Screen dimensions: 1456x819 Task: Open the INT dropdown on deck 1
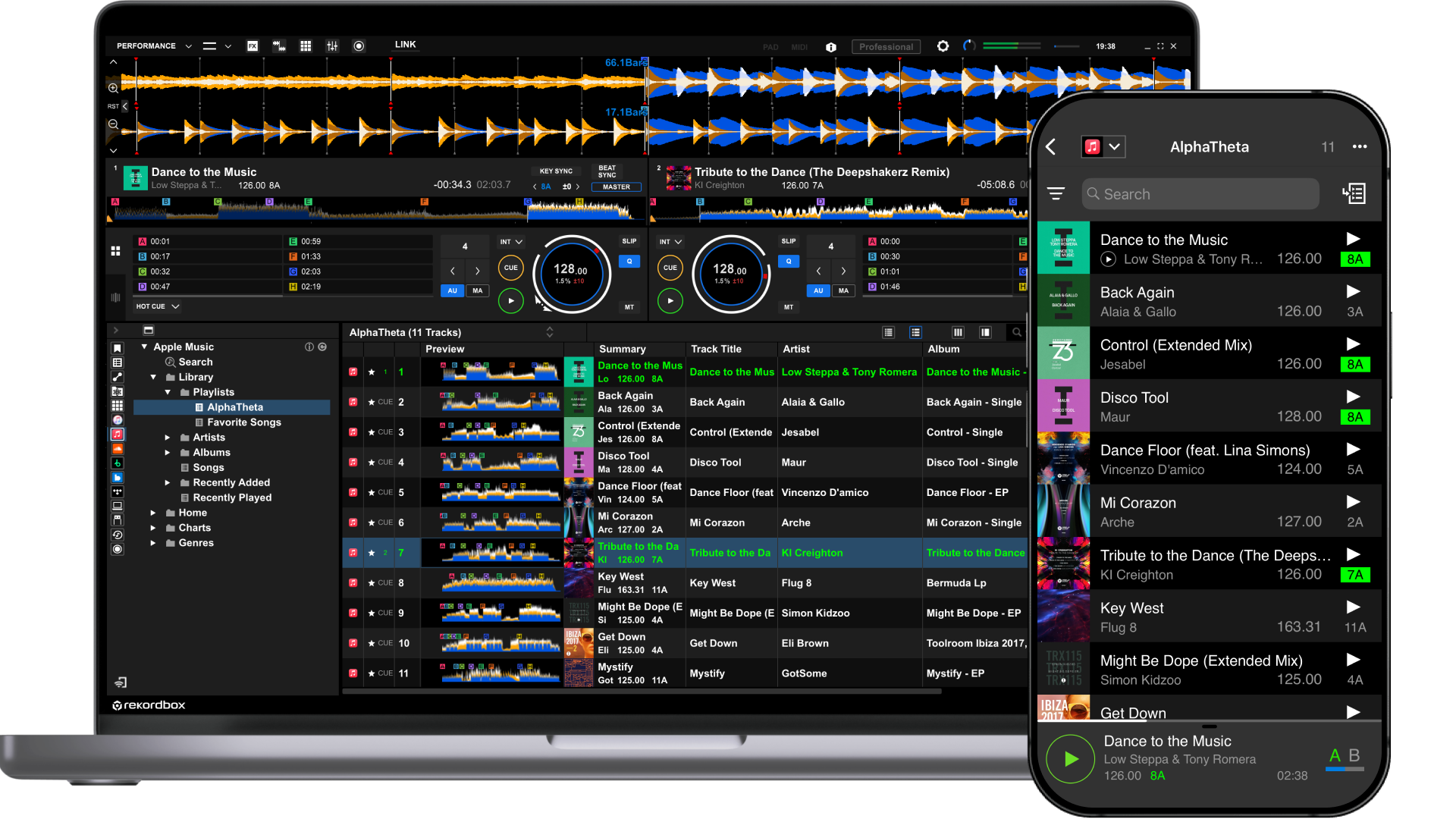tap(511, 242)
